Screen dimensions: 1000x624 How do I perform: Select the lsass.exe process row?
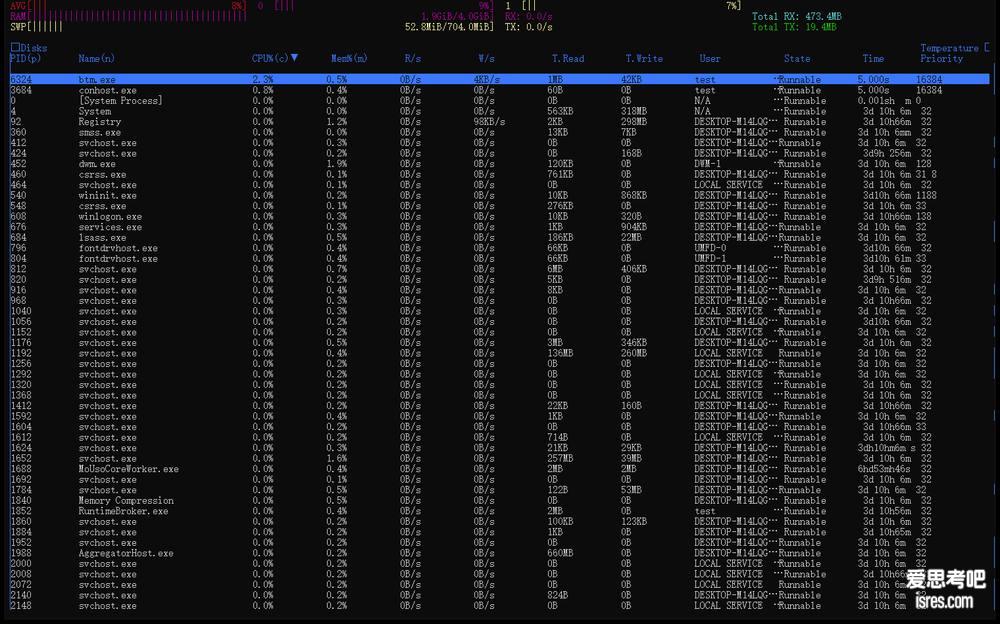point(499,237)
